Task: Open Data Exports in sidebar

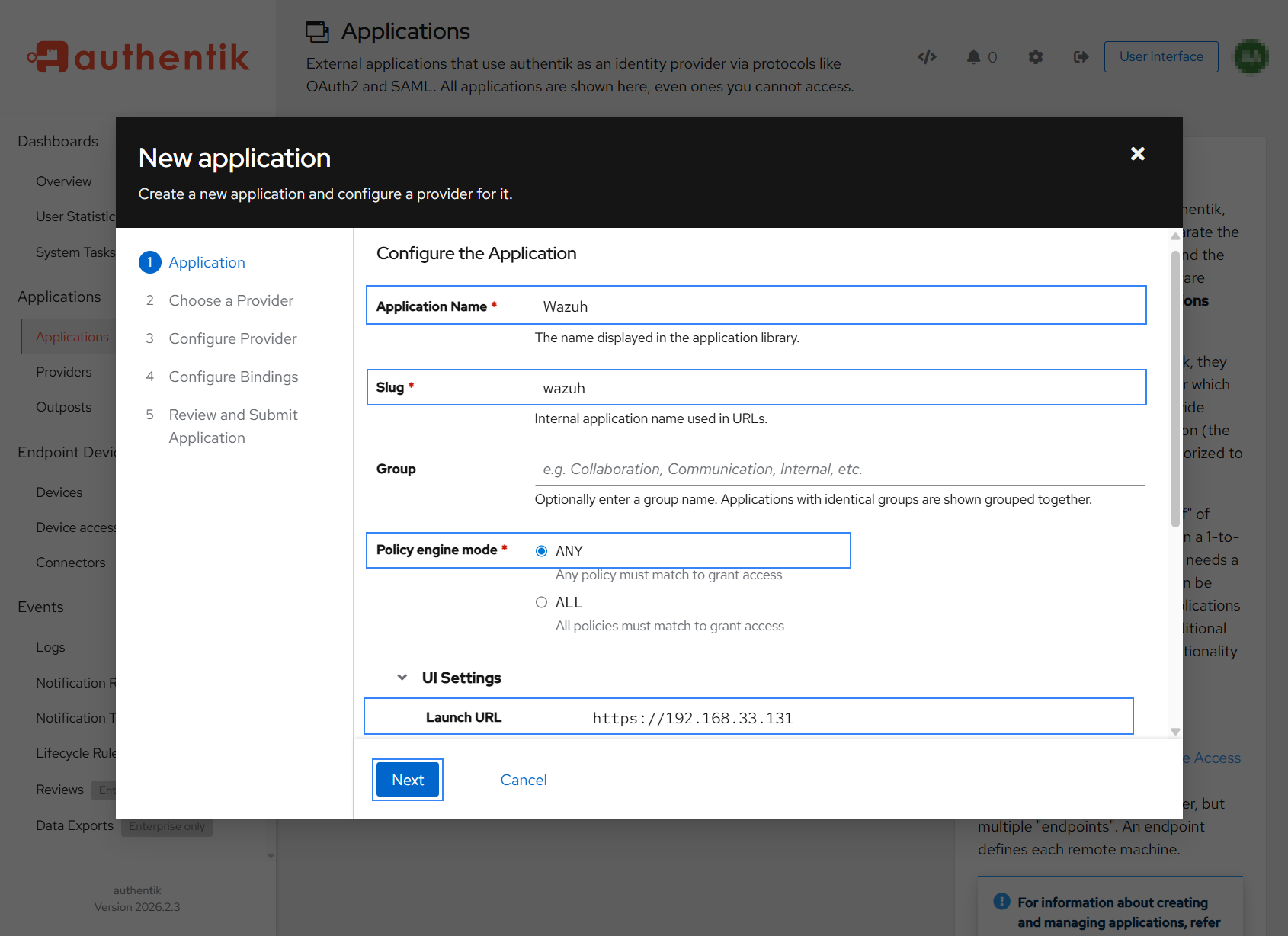Action: click(74, 825)
